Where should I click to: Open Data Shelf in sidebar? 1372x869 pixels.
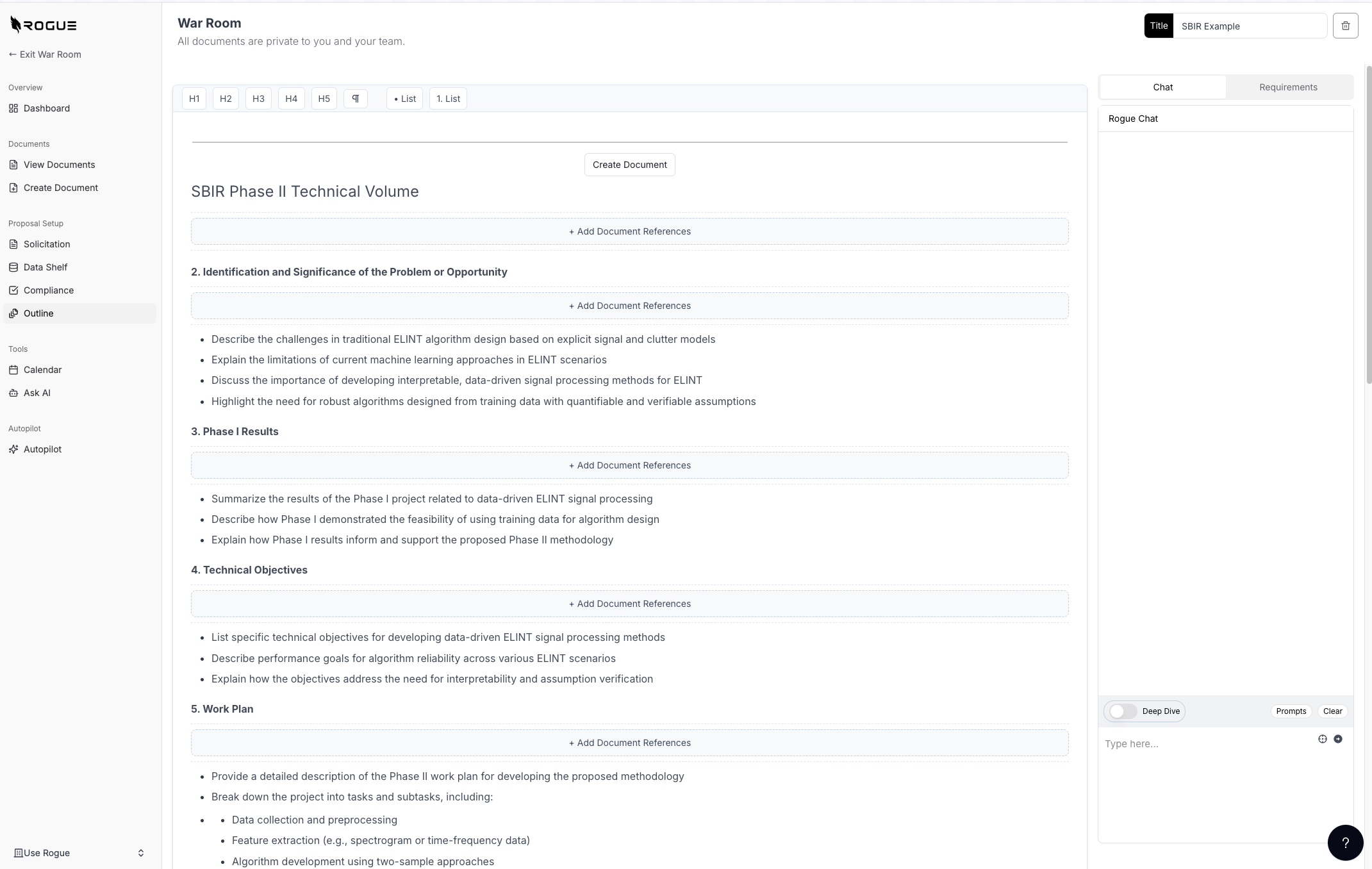click(45, 267)
